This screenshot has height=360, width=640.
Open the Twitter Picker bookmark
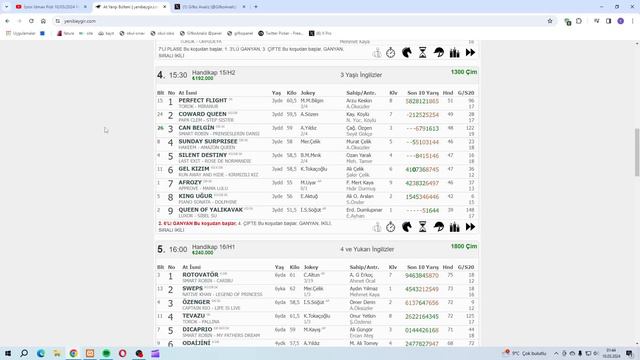coord(281,33)
